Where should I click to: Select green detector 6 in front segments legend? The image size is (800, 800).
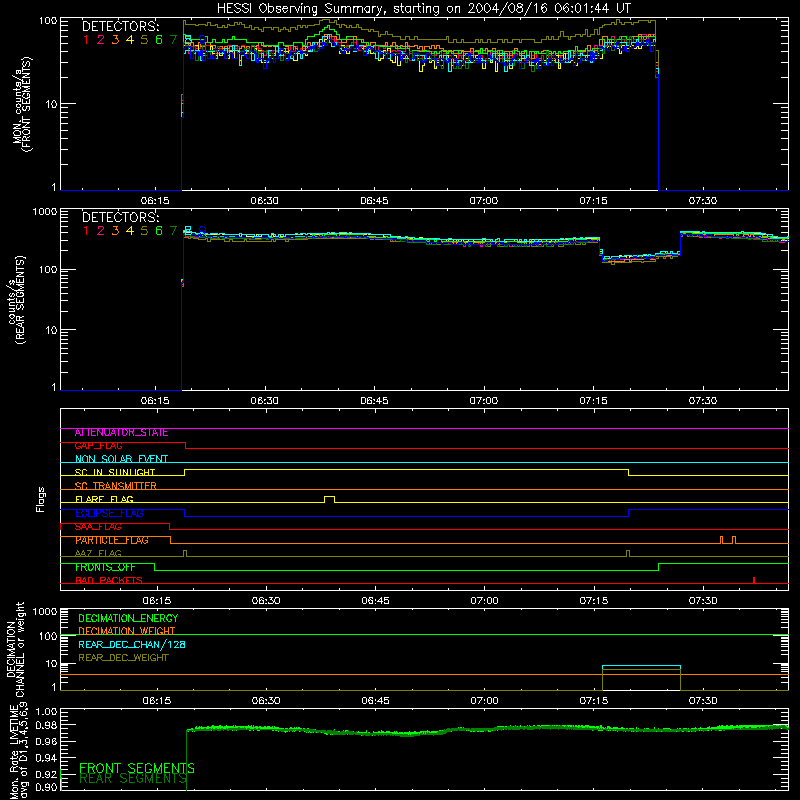click(159, 40)
